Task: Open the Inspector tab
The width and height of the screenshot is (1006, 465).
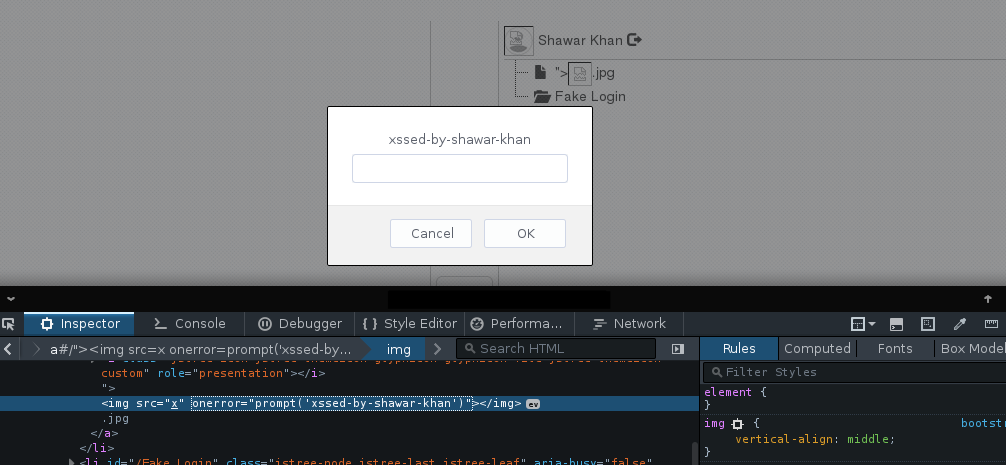Action: pos(79,324)
